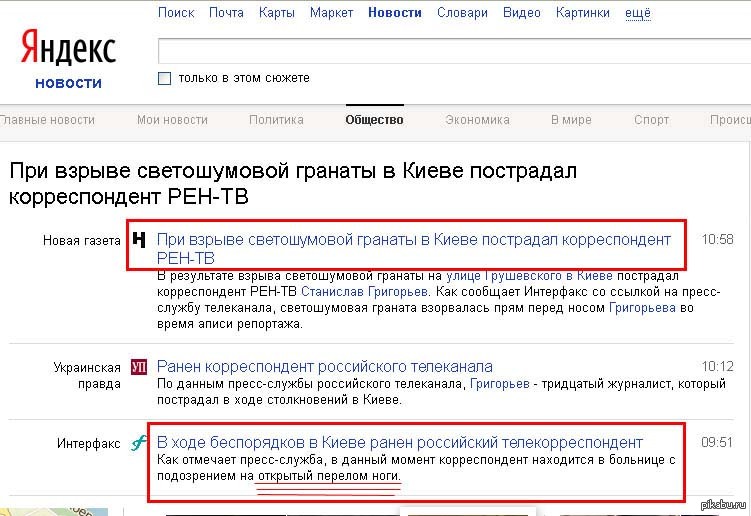Click the Интерфакс source name
Image resolution: width=751 pixels, height=516 pixels.
pos(88,444)
